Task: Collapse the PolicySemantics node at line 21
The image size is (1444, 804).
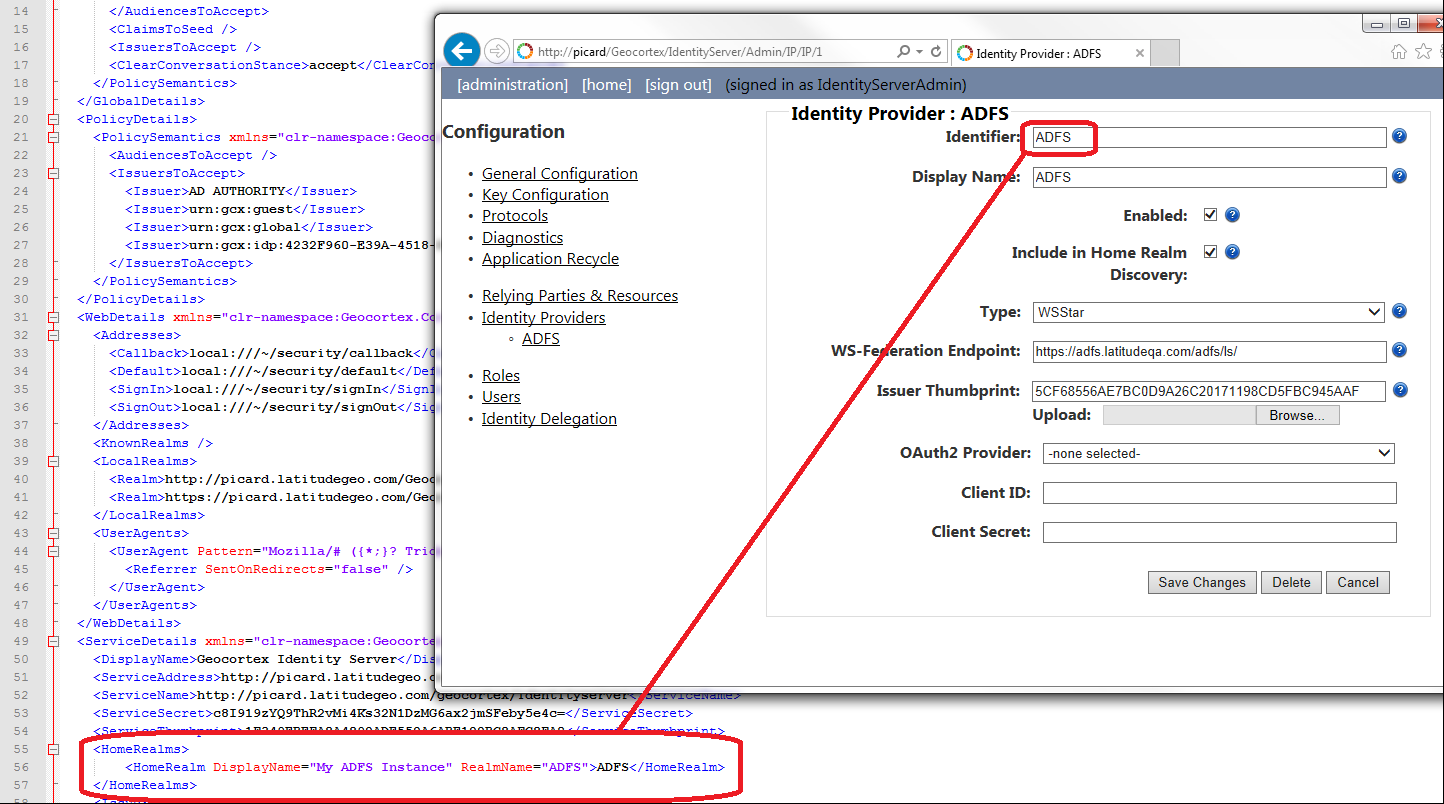Action: (x=53, y=137)
